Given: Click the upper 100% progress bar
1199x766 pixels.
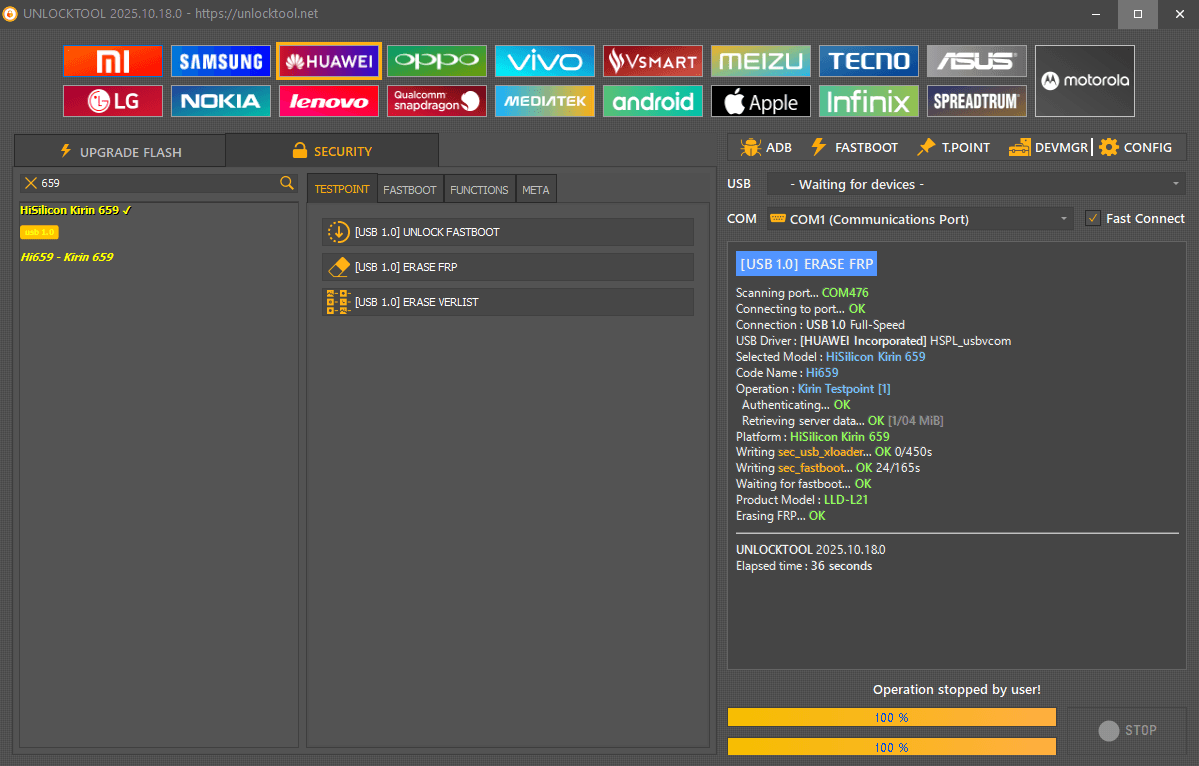Looking at the screenshot, I should (891, 717).
